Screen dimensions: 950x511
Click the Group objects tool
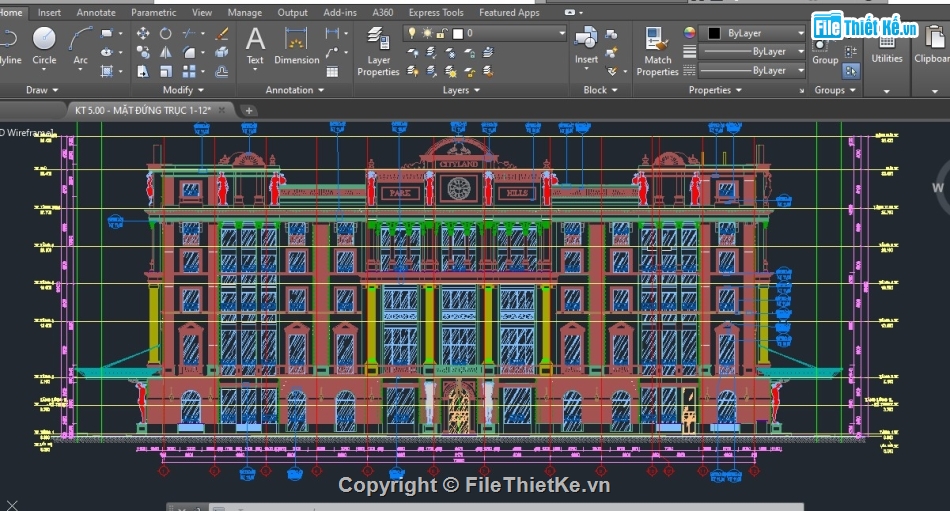point(825,52)
